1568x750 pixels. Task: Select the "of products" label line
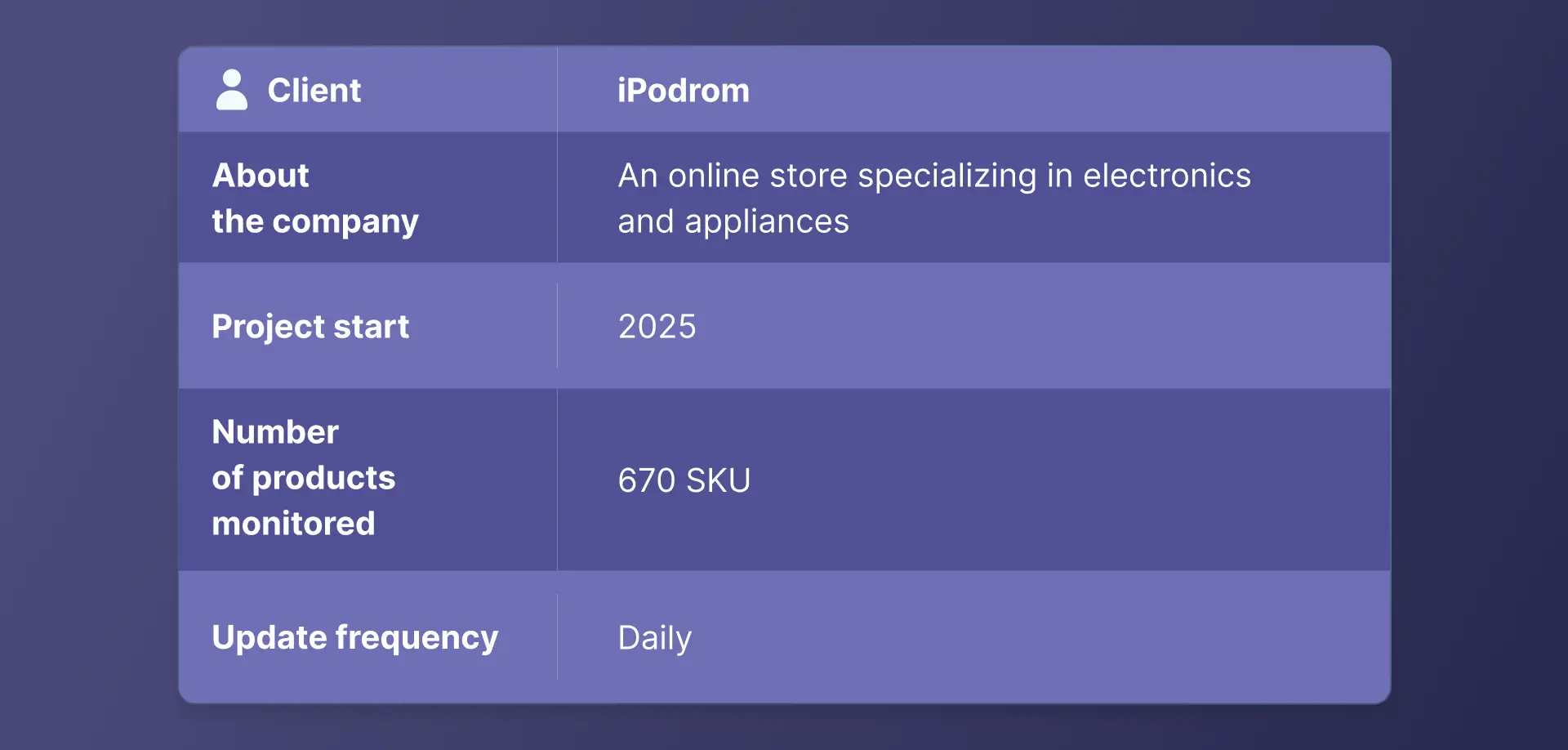click(304, 478)
